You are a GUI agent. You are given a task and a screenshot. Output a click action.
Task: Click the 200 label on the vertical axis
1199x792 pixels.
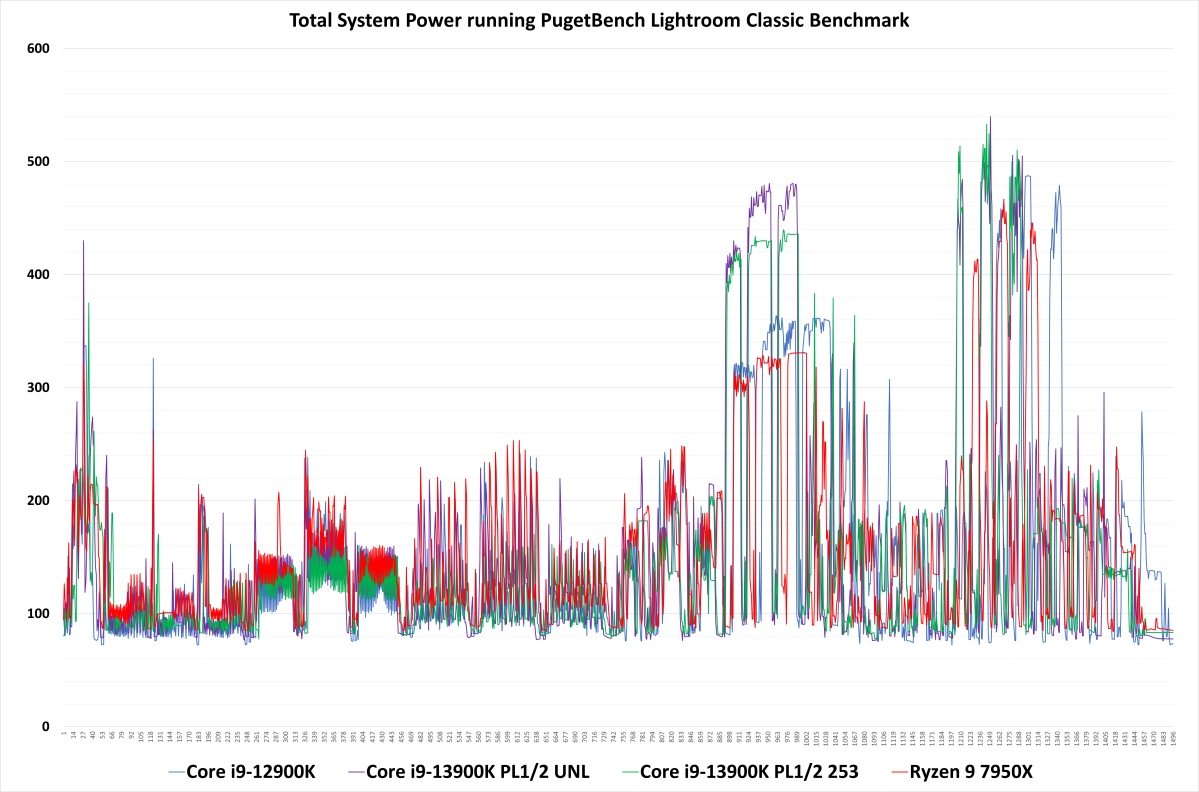point(37,500)
